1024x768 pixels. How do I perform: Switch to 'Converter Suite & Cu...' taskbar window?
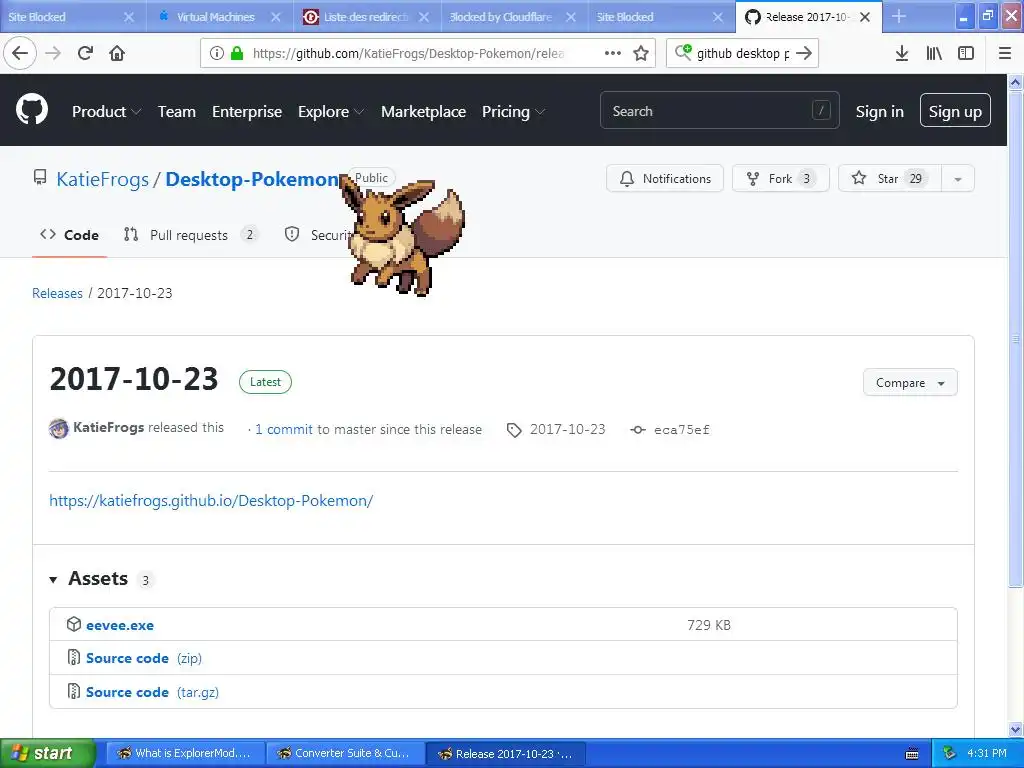(x=345, y=753)
